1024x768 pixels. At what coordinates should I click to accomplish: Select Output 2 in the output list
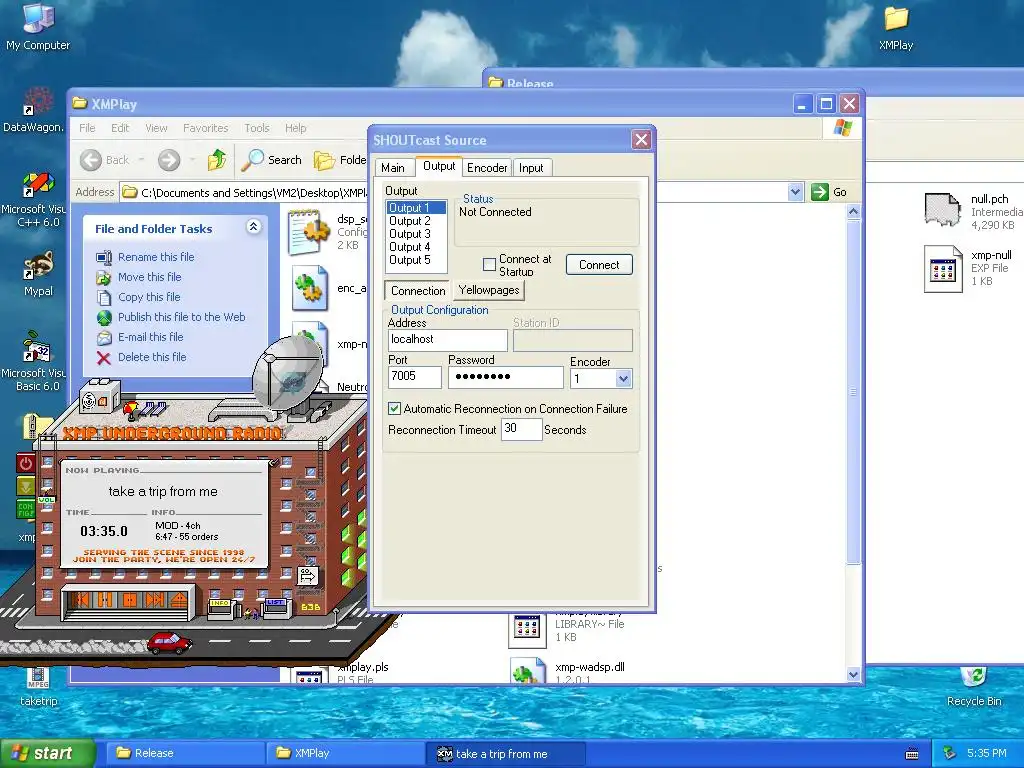point(416,221)
